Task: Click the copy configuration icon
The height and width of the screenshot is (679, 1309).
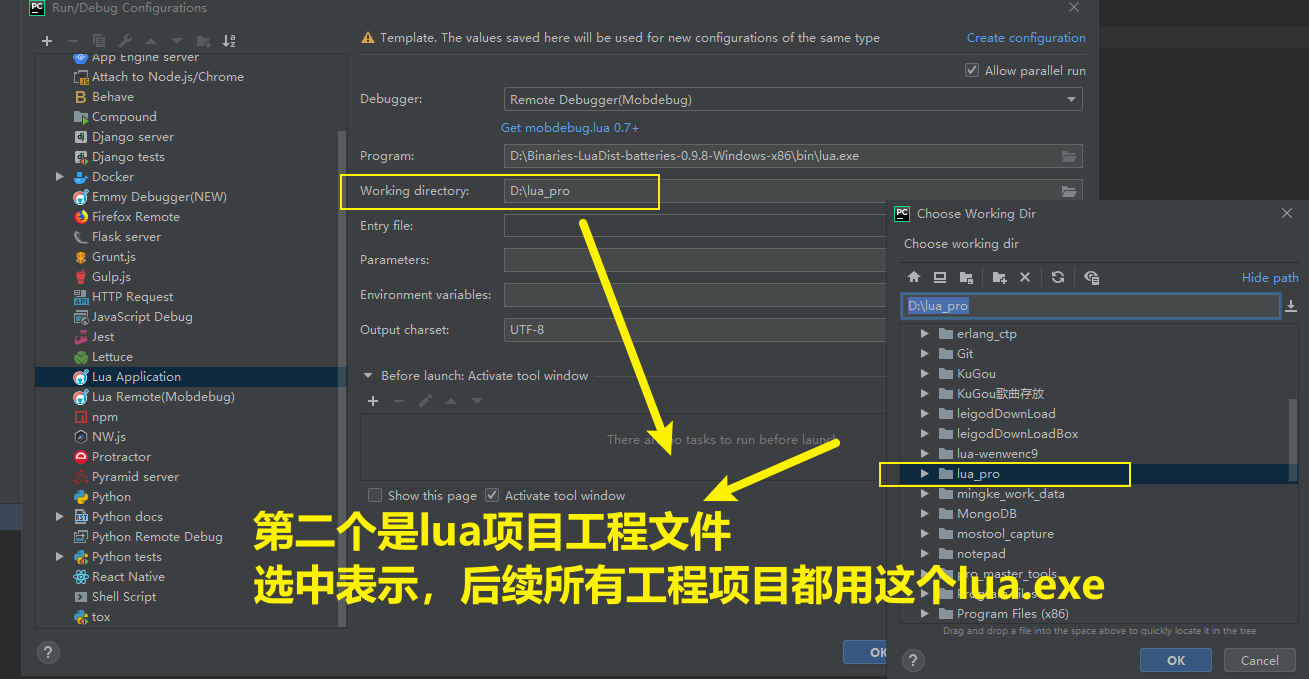Action: (100, 41)
